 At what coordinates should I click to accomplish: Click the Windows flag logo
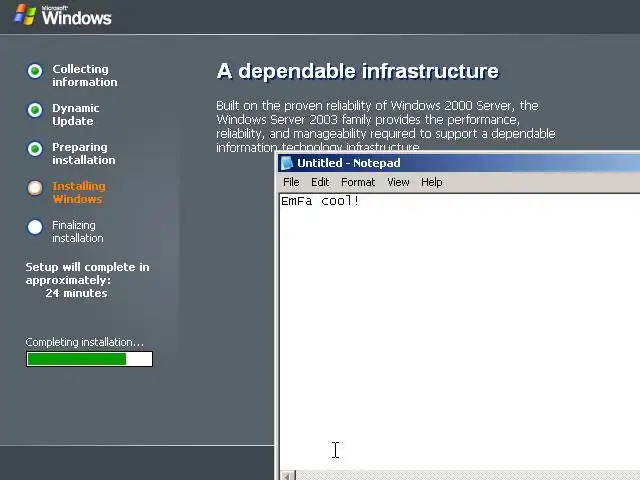[25, 15]
